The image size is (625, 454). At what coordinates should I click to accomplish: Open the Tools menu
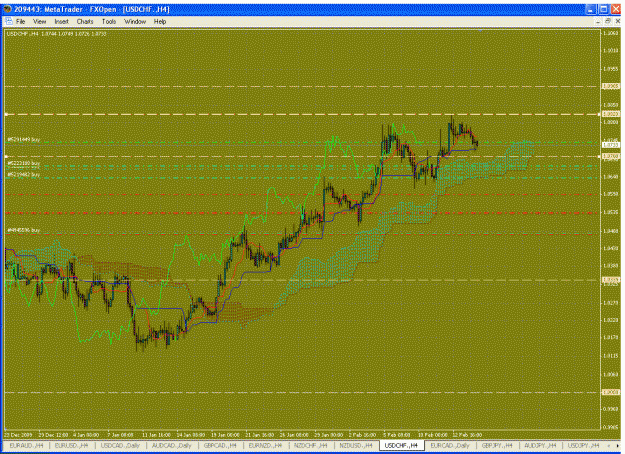pyautogui.click(x=109, y=22)
